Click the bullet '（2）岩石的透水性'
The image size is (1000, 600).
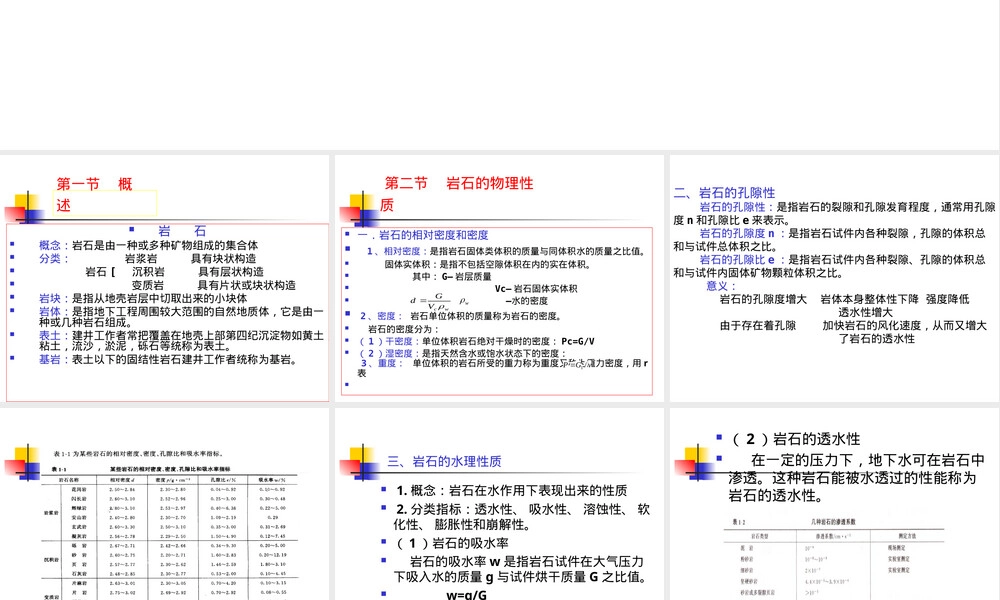(795, 439)
